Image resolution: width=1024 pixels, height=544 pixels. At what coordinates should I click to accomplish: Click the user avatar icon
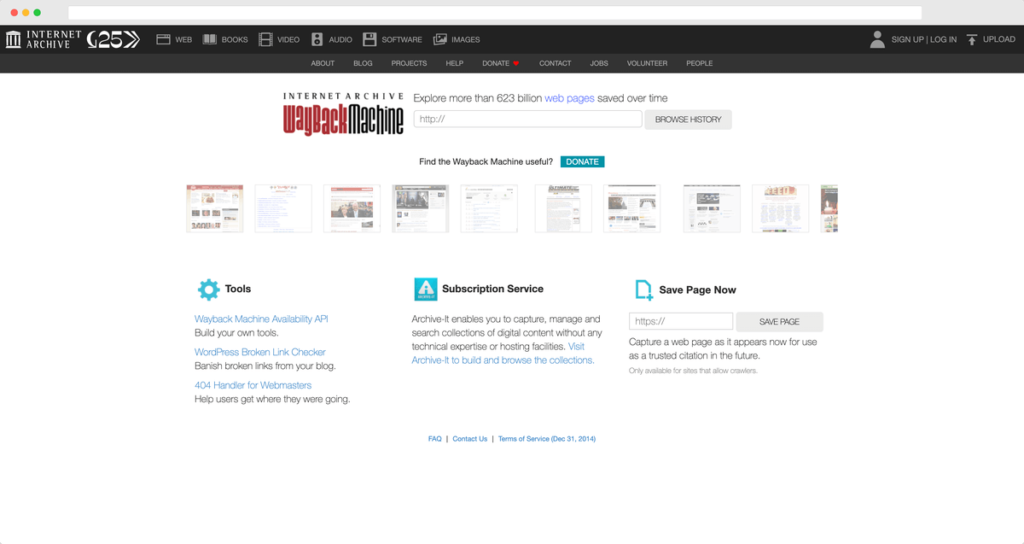pyautogui.click(x=877, y=40)
